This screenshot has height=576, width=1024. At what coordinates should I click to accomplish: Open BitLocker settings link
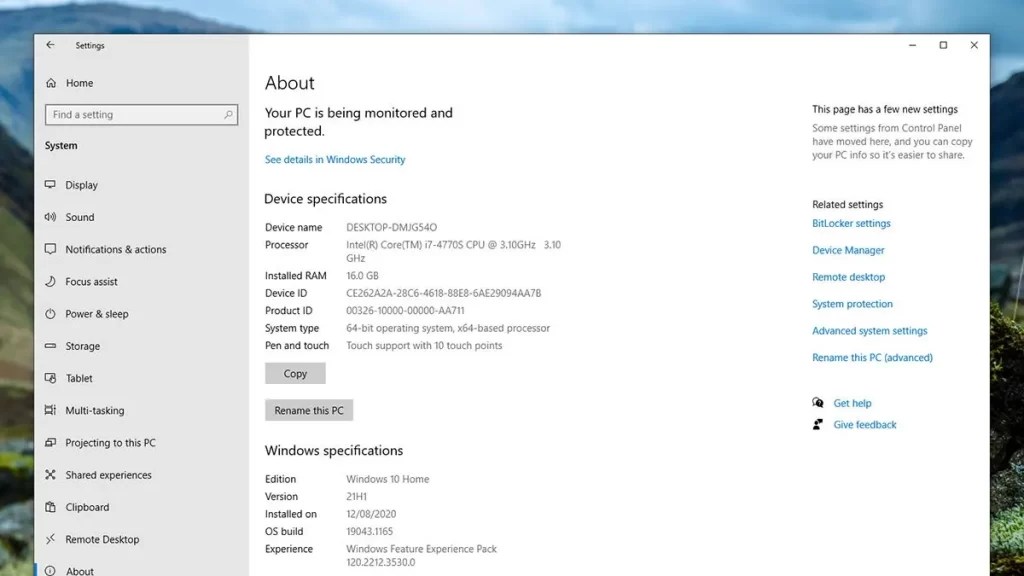pyautogui.click(x=851, y=223)
